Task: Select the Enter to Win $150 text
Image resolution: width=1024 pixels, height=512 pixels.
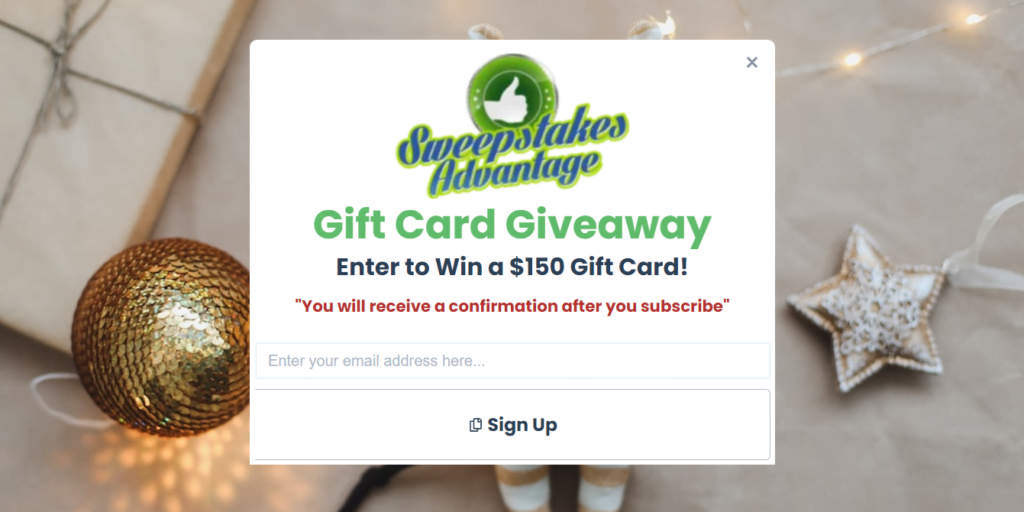Action: pos(512,267)
